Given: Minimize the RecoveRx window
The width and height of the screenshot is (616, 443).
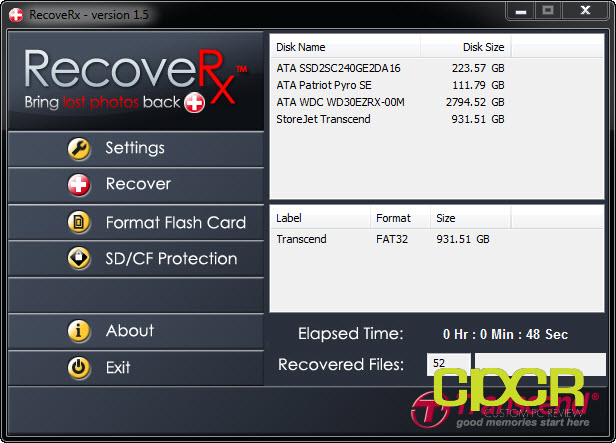Looking at the screenshot, I should [521, 11].
